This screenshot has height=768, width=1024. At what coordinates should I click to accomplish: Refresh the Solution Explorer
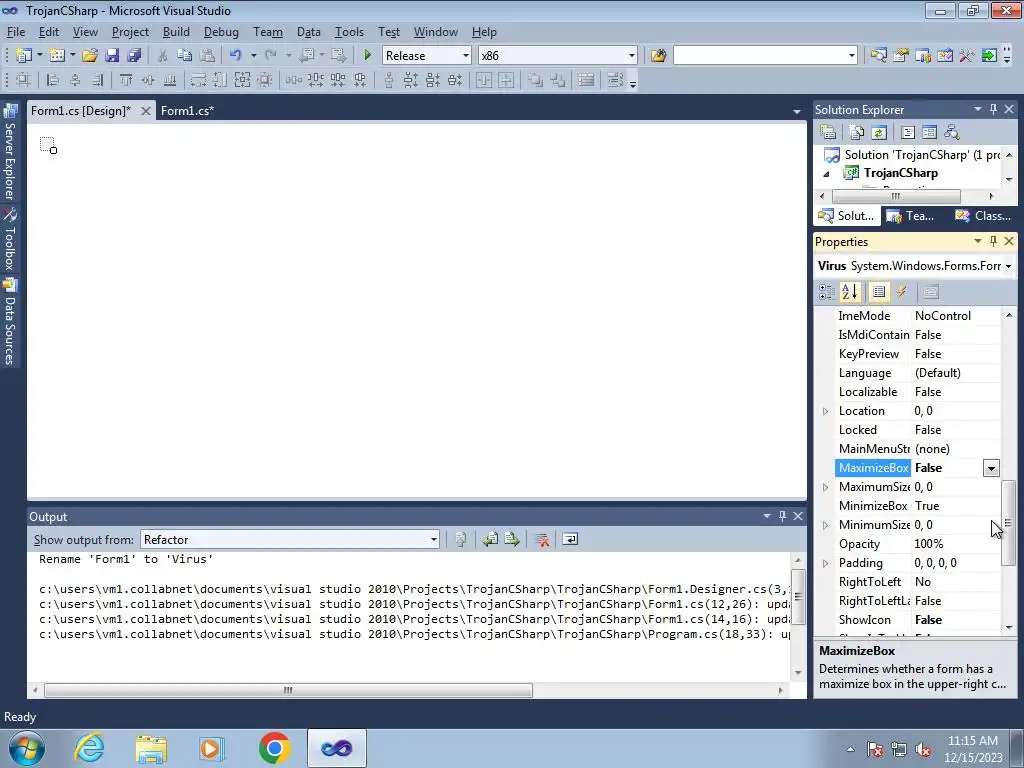click(x=879, y=132)
